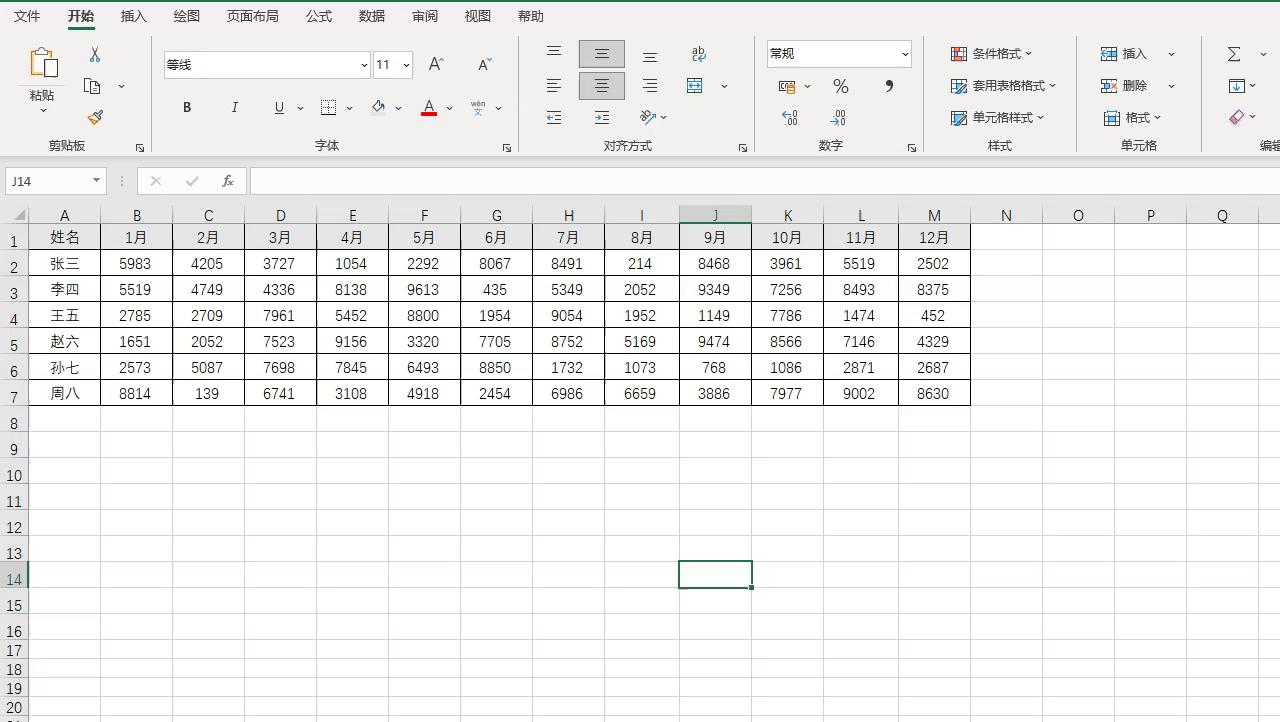
Task: Apply percent style from the Number group
Action: pyautogui.click(x=840, y=86)
